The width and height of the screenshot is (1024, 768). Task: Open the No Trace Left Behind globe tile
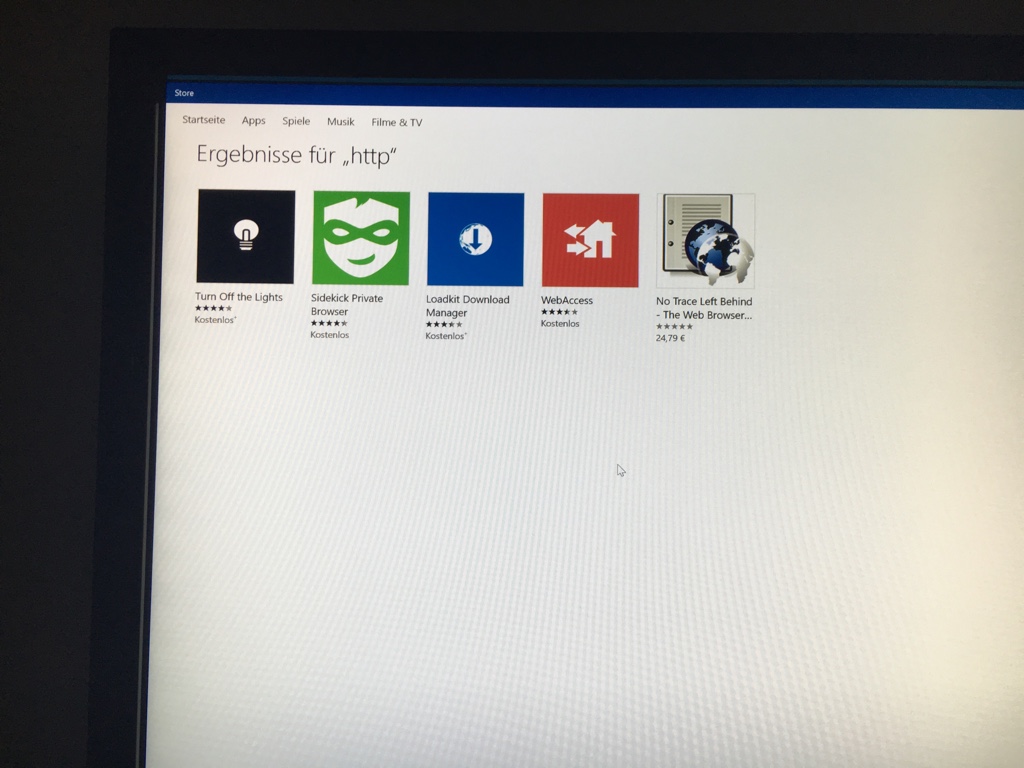pyautogui.click(x=705, y=241)
